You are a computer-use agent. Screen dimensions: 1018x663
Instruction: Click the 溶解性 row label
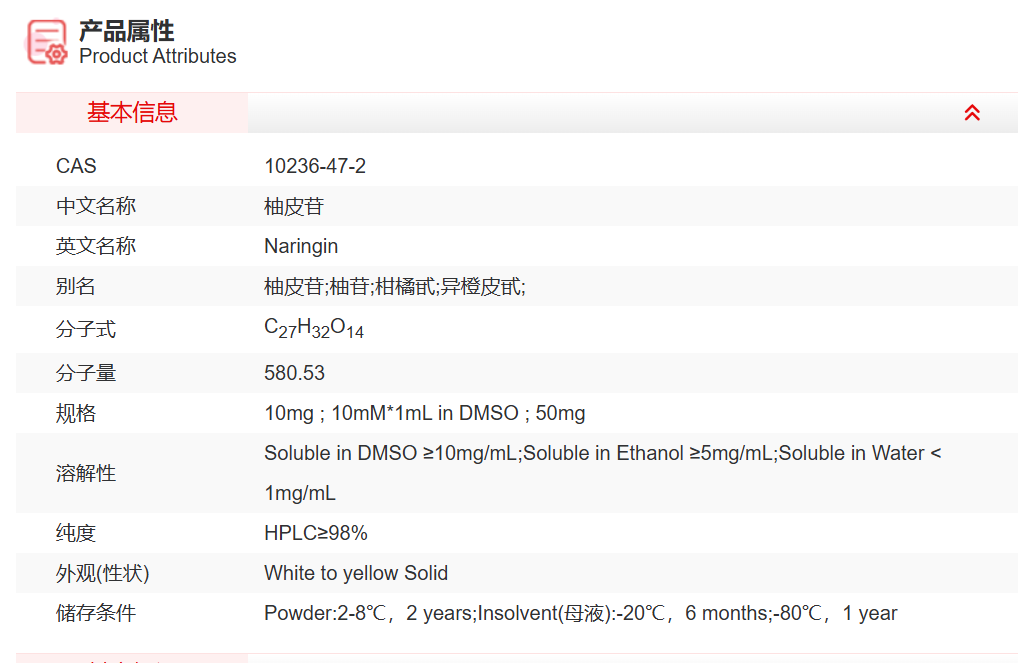click(86, 473)
